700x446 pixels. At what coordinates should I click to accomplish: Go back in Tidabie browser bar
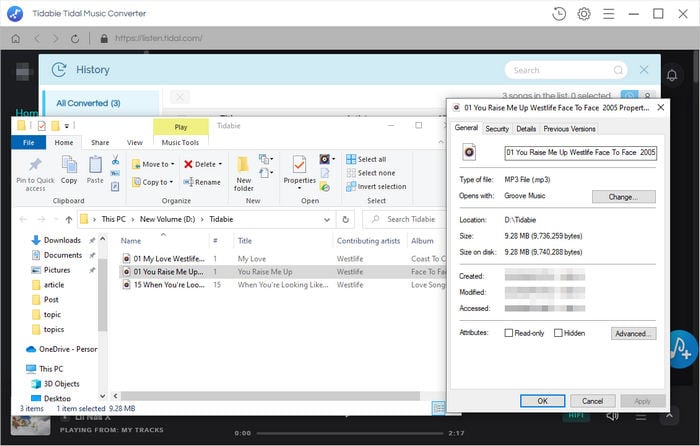(37, 39)
